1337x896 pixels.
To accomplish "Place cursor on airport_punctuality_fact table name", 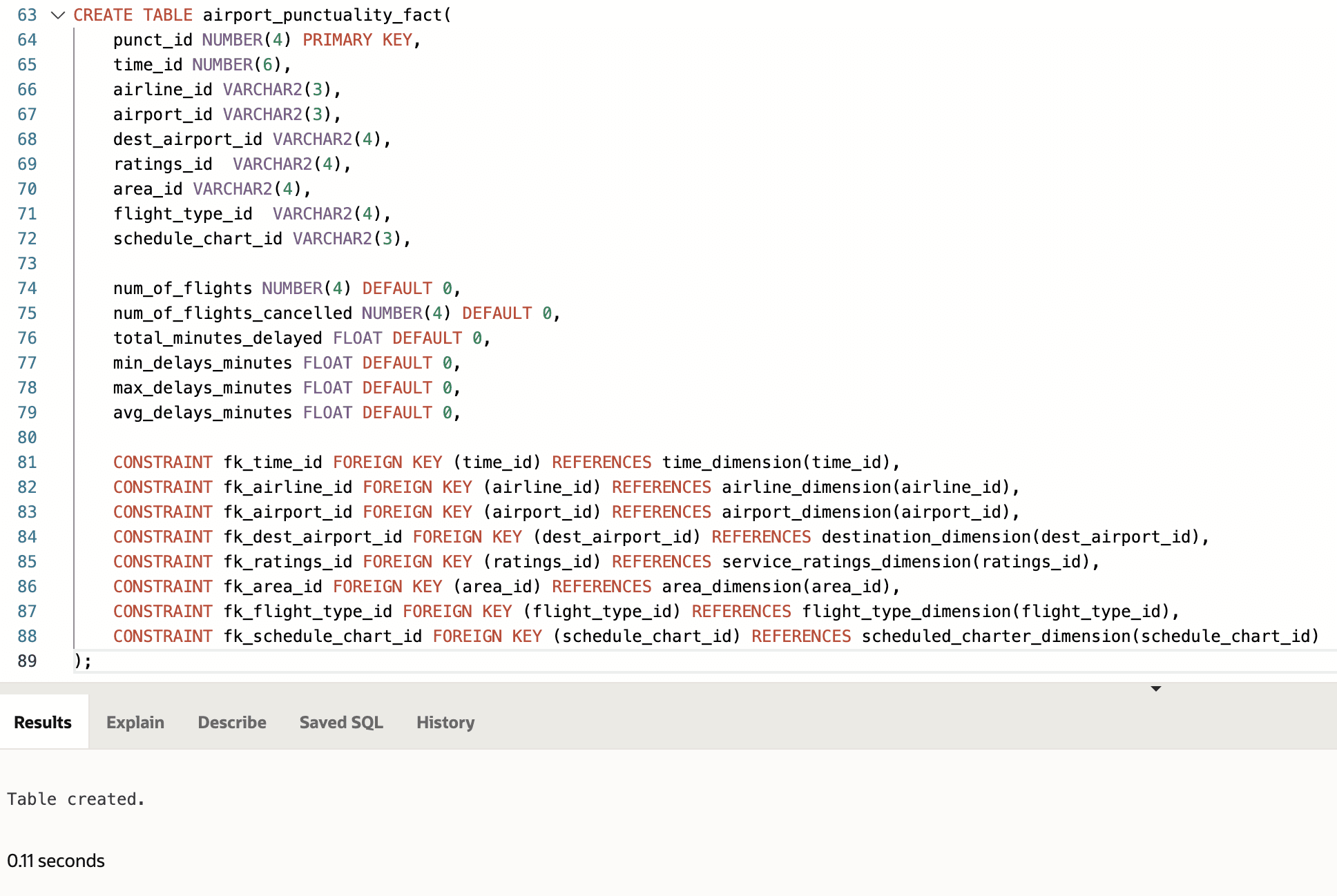I will click(x=323, y=15).
